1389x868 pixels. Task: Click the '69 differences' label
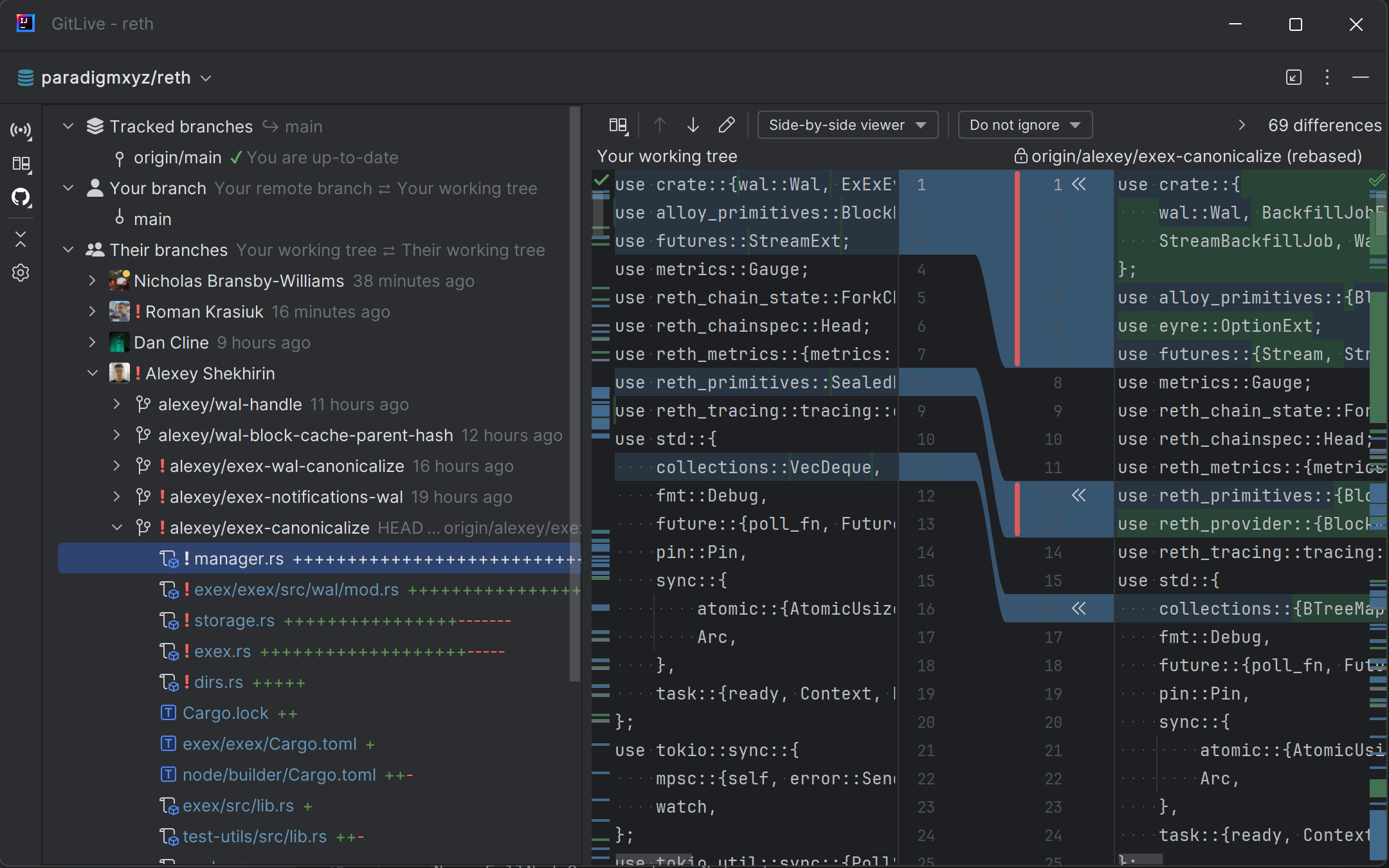tap(1325, 125)
